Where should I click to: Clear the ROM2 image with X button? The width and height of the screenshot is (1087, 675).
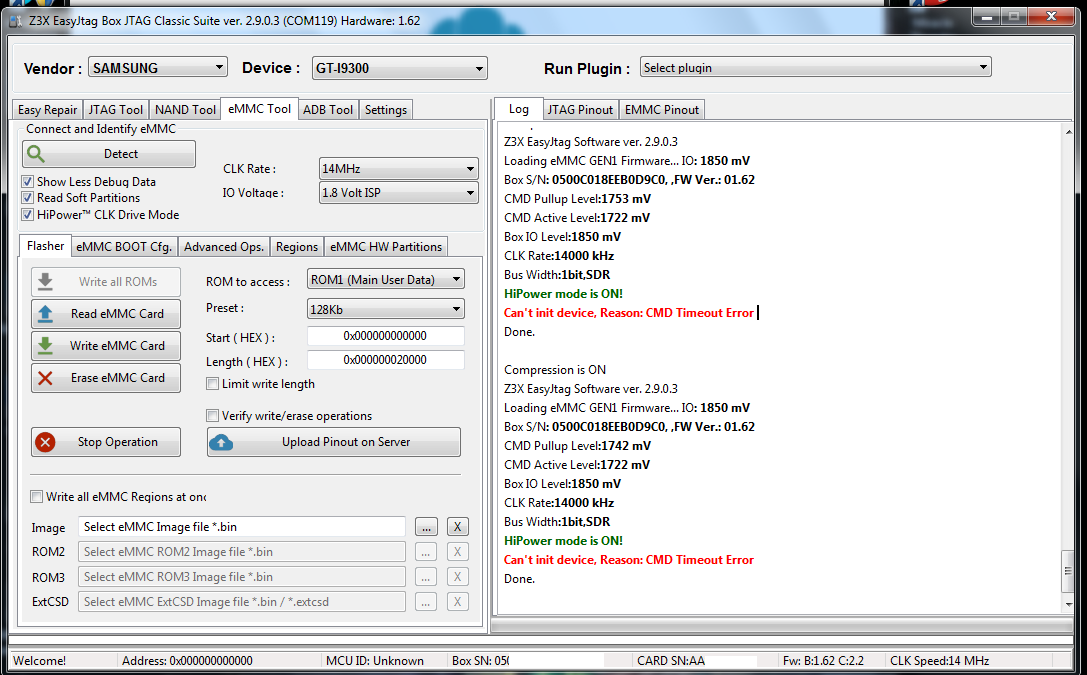click(x=458, y=552)
